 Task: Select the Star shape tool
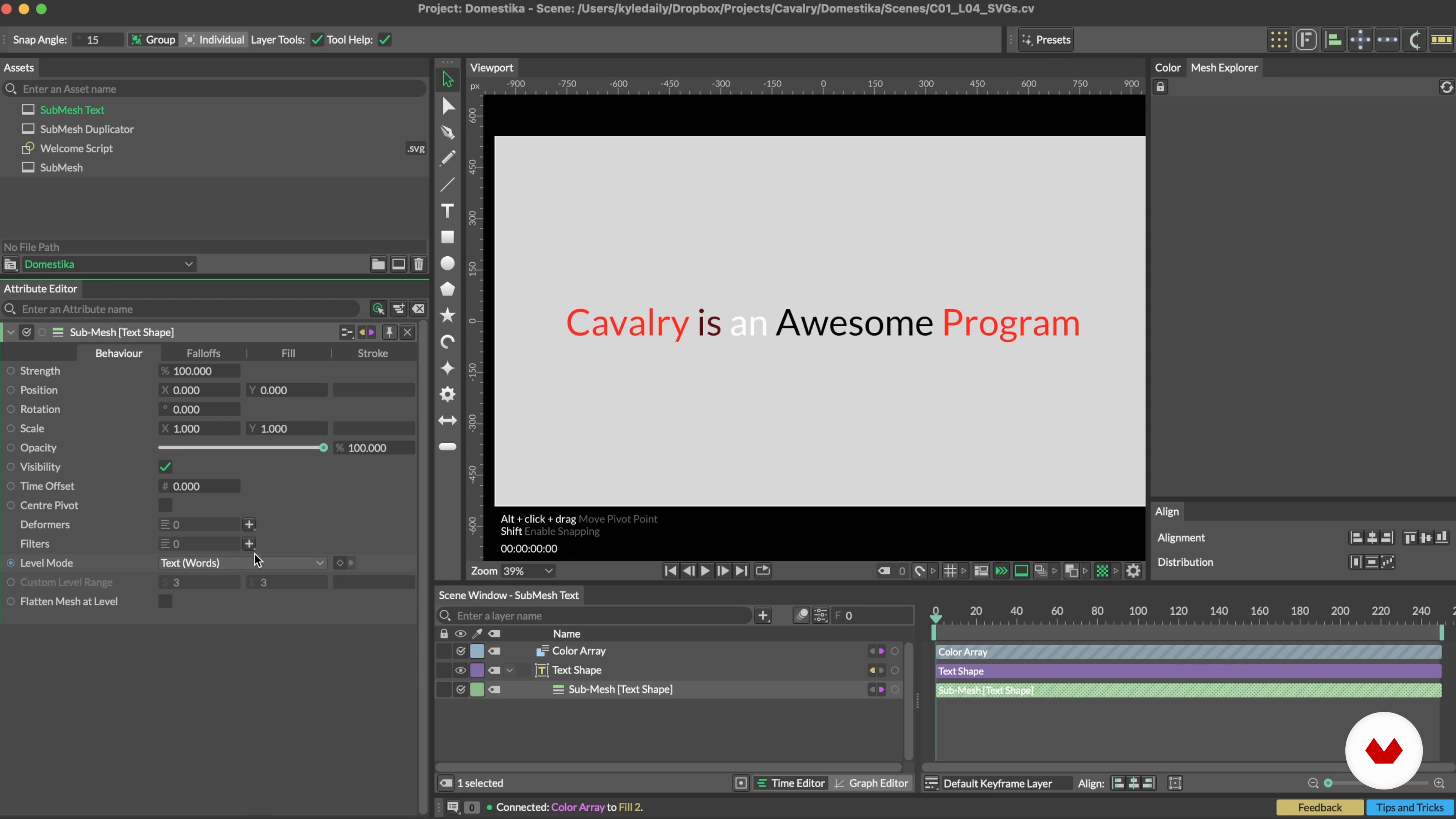[x=448, y=315]
